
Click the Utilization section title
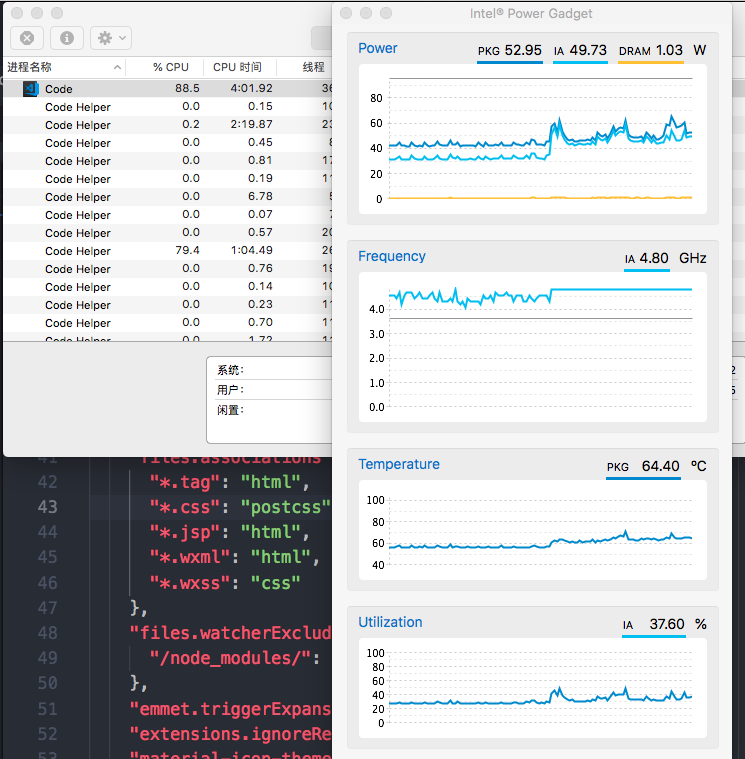coord(390,622)
